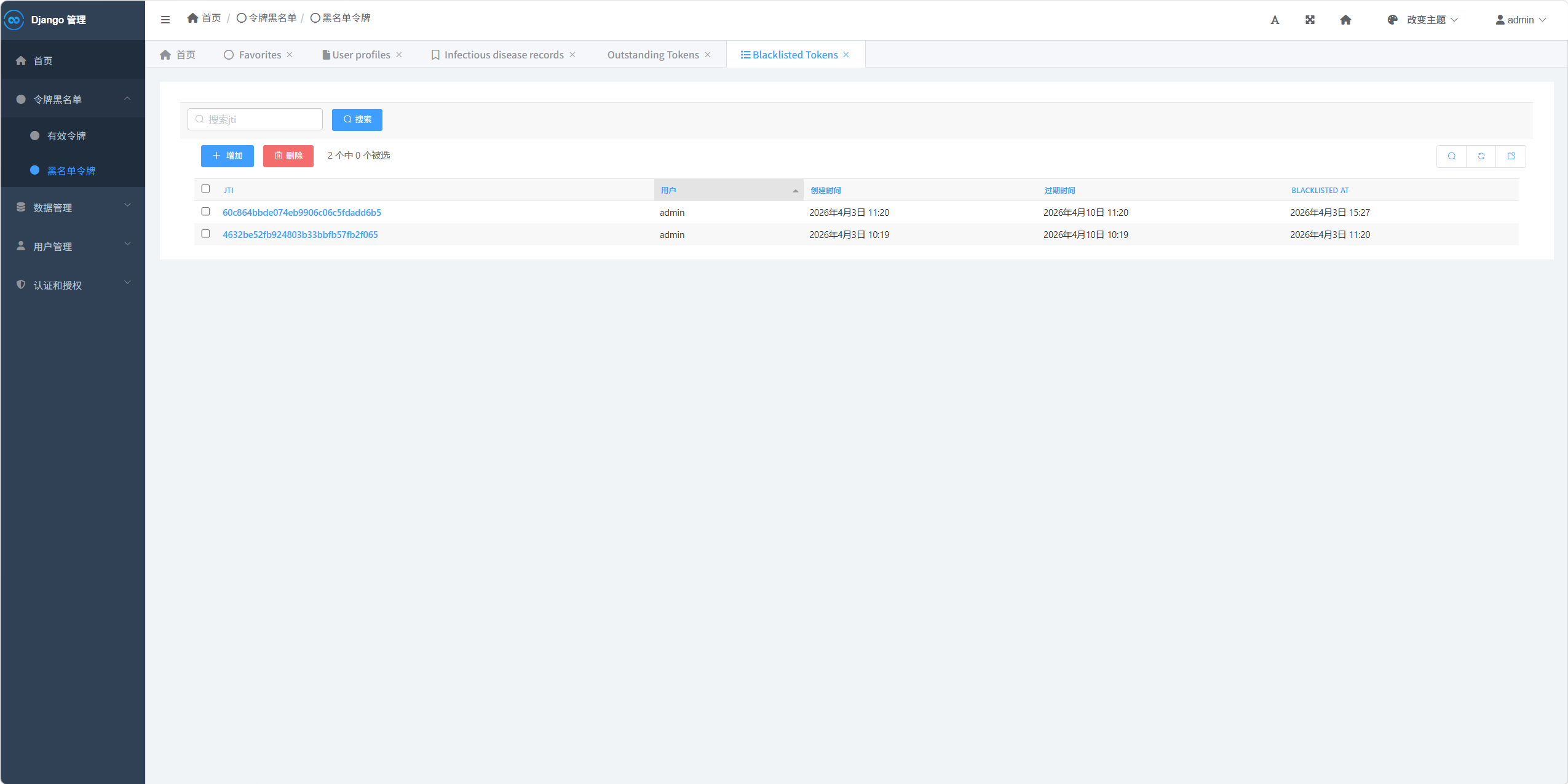Switch to the Outstanding Tokens tab
Viewport: 1568px width, 784px height.
coord(652,55)
